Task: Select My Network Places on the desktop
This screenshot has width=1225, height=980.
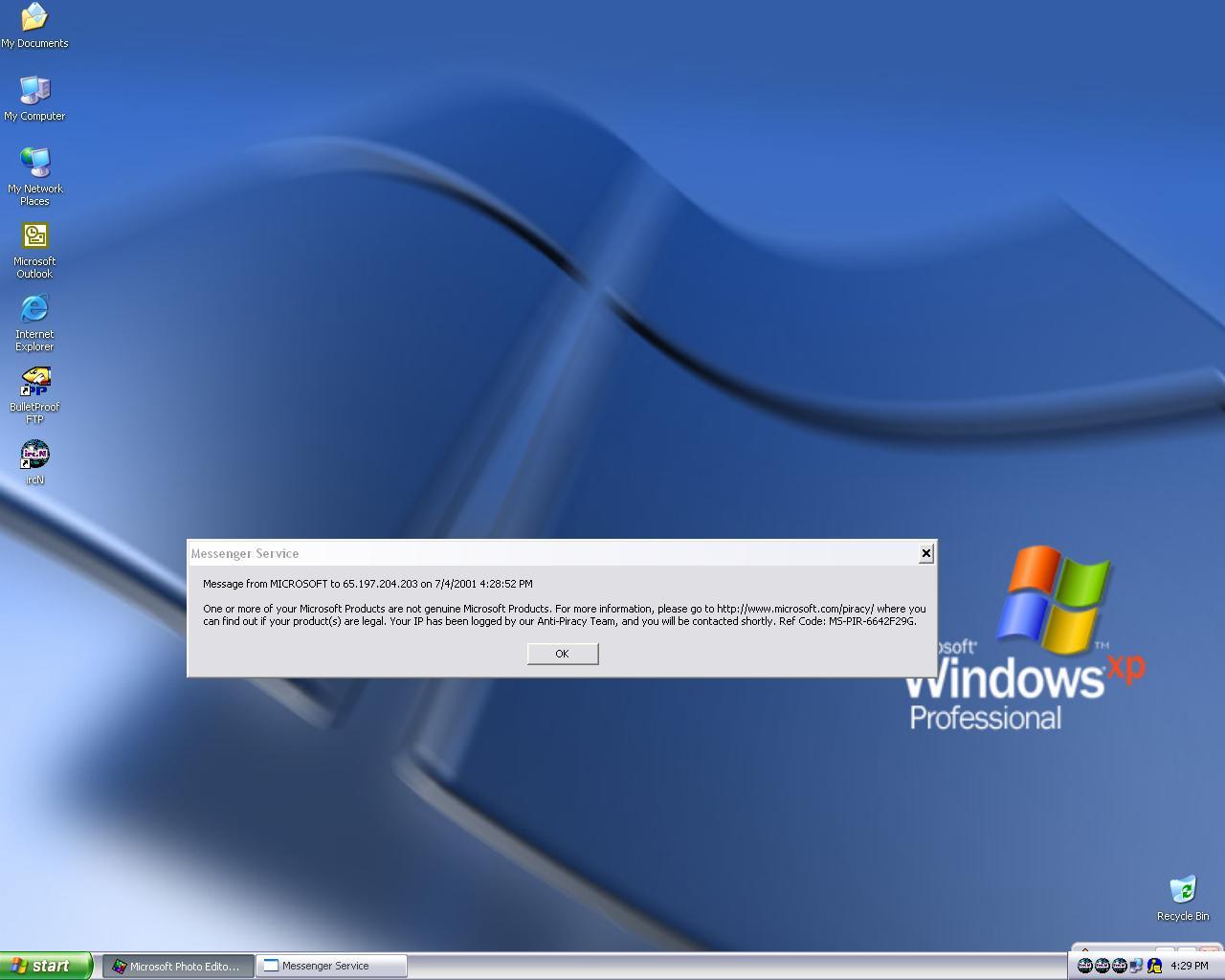Action: click(x=34, y=176)
